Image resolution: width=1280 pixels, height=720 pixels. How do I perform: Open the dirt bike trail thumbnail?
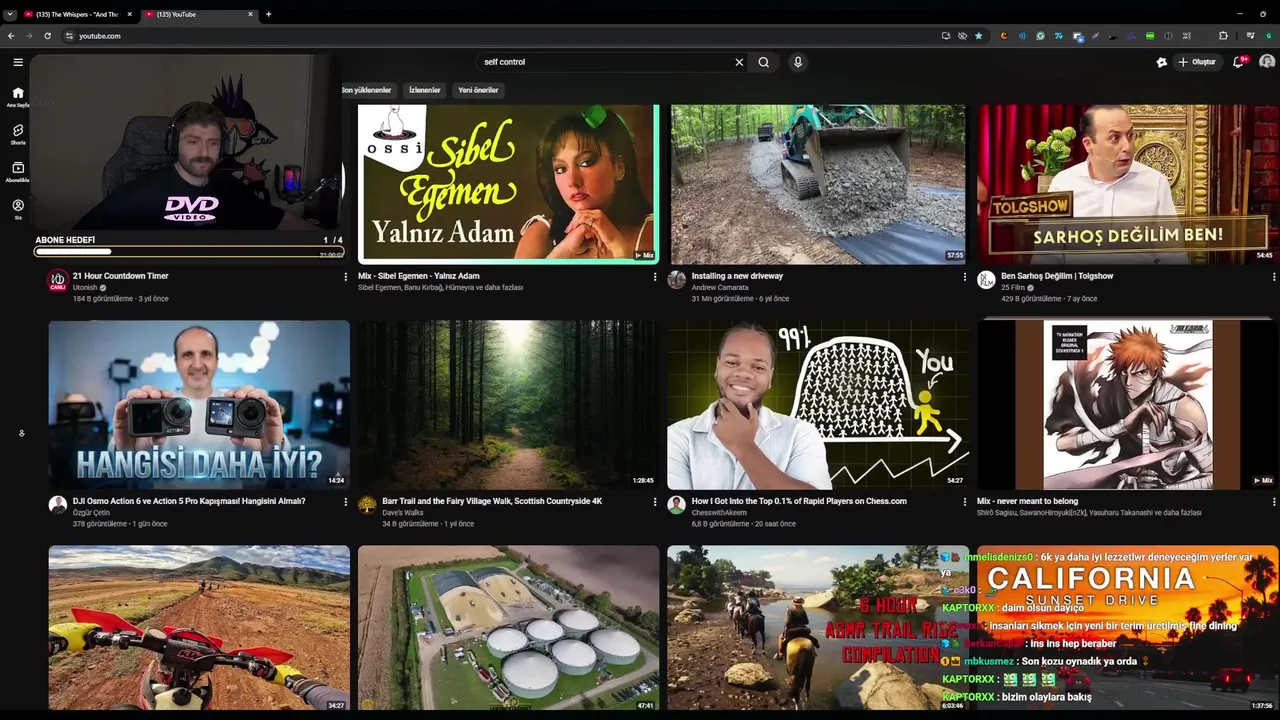click(x=199, y=628)
